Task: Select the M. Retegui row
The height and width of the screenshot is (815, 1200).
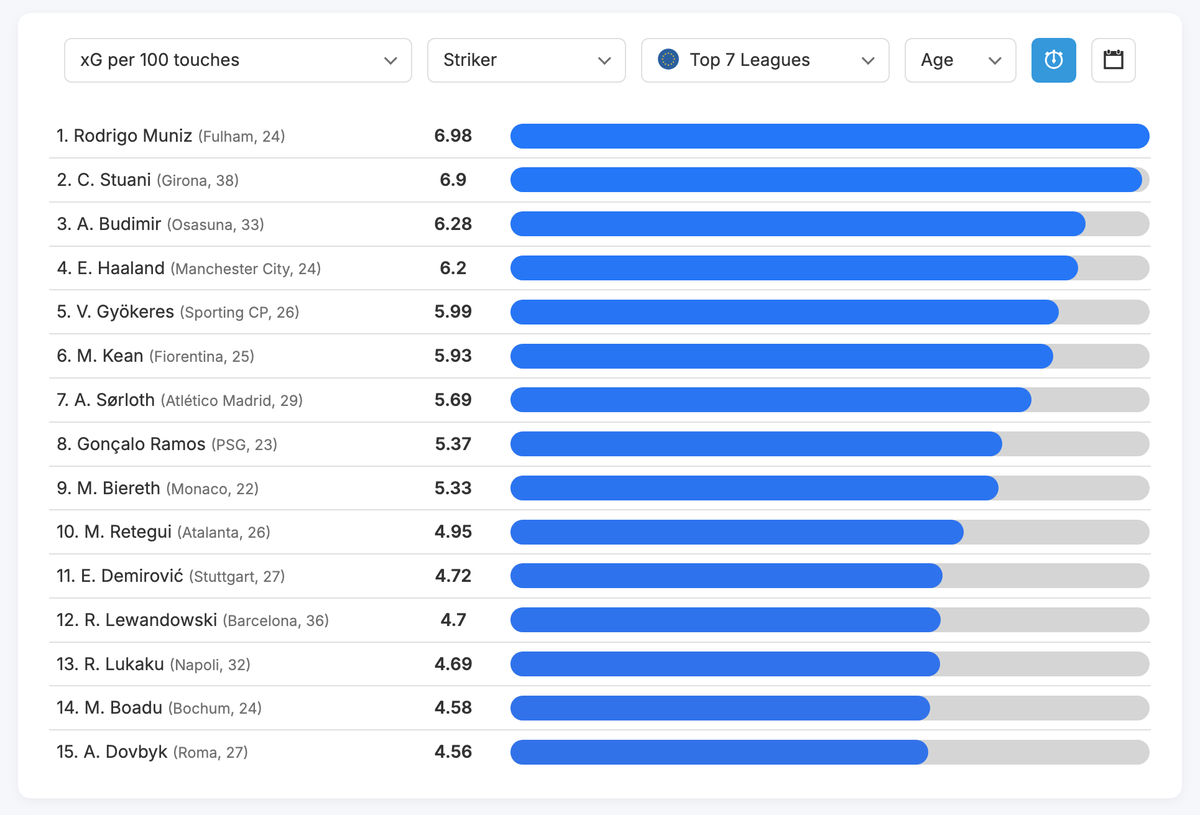Action: pyautogui.click(x=600, y=532)
